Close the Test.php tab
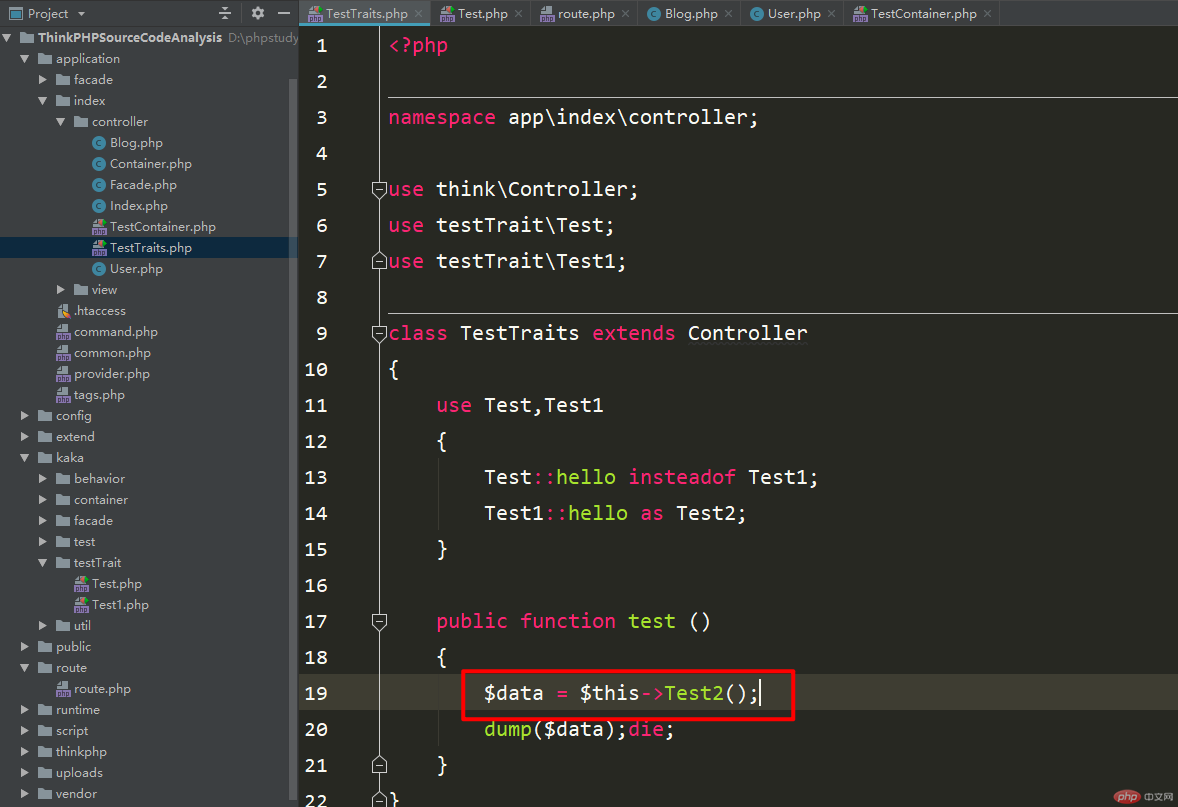The width and height of the screenshot is (1178, 807). [518, 14]
